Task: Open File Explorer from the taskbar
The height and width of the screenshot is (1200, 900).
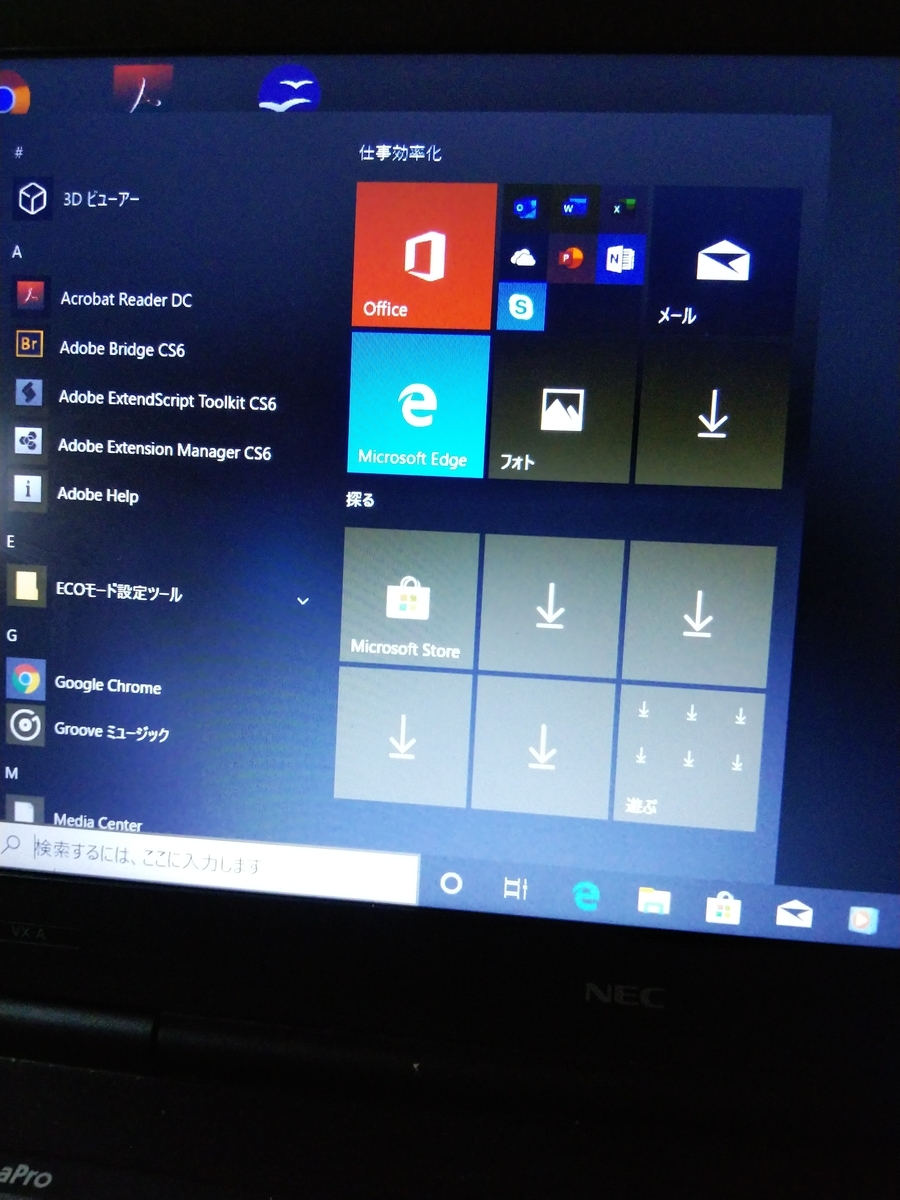Action: point(654,901)
